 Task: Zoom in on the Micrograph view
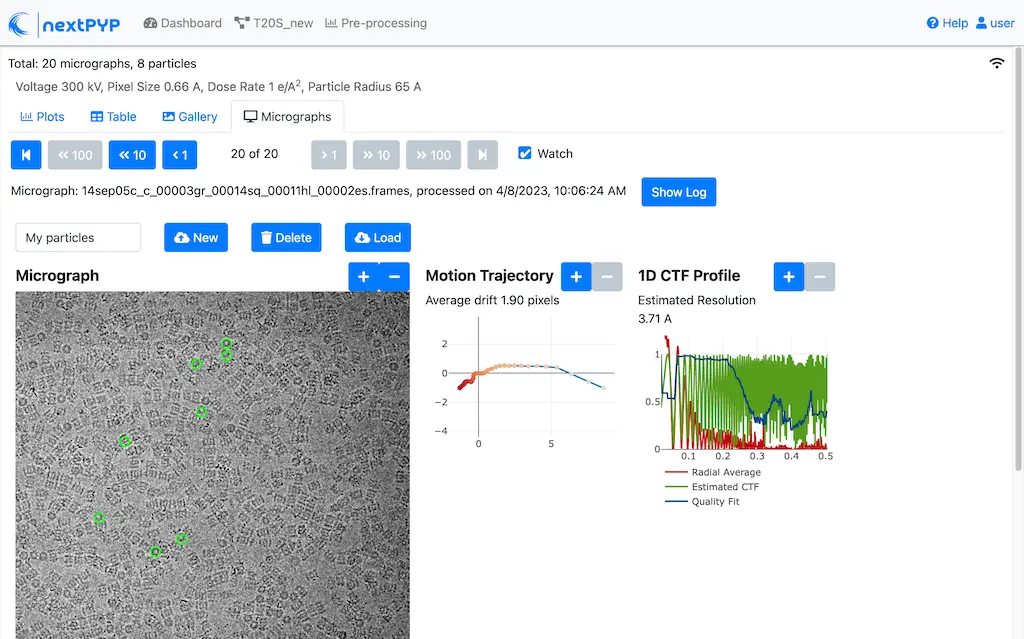(x=363, y=276)
